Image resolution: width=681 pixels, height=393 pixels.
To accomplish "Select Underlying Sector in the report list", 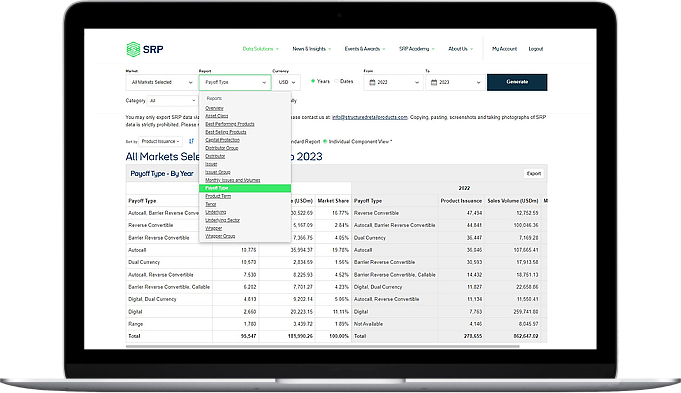I will pyautogui.click(x=222, y=220).
